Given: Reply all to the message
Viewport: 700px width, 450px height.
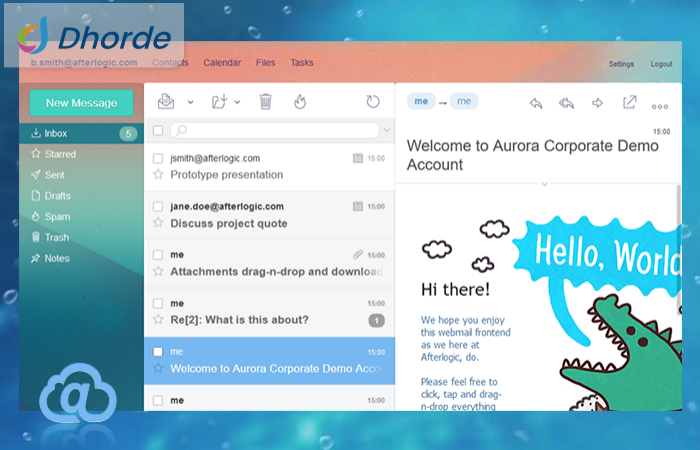Looking at the screenshot, I should pos(567,103).
